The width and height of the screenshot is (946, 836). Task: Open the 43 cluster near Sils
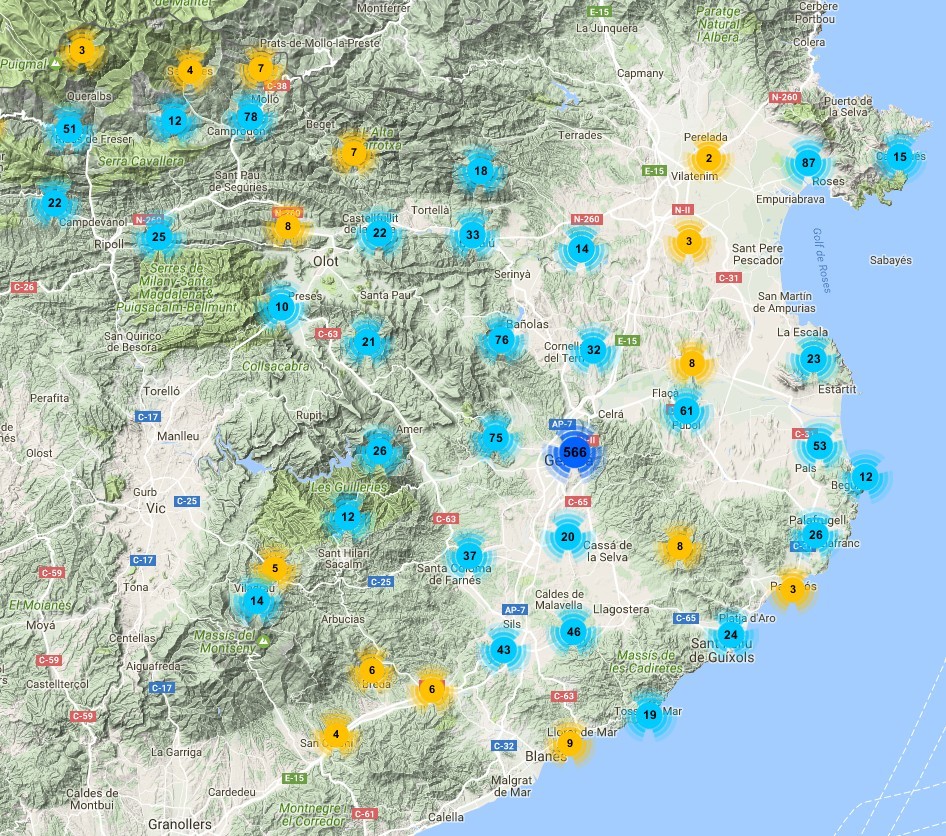coord(503,650)
